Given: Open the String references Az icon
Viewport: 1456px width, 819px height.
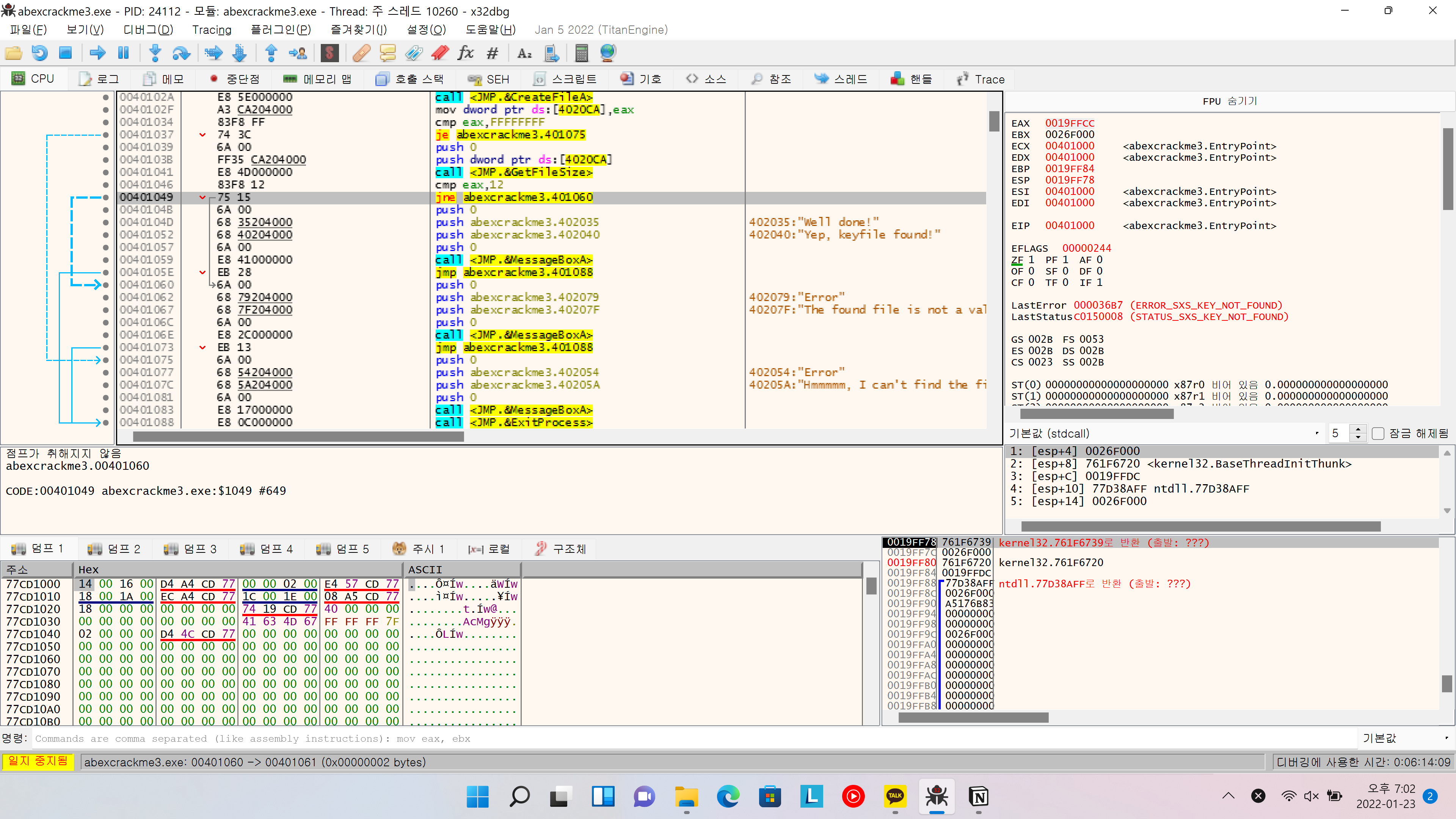Looking at the screenshot, I should click(x=524, y=53).
